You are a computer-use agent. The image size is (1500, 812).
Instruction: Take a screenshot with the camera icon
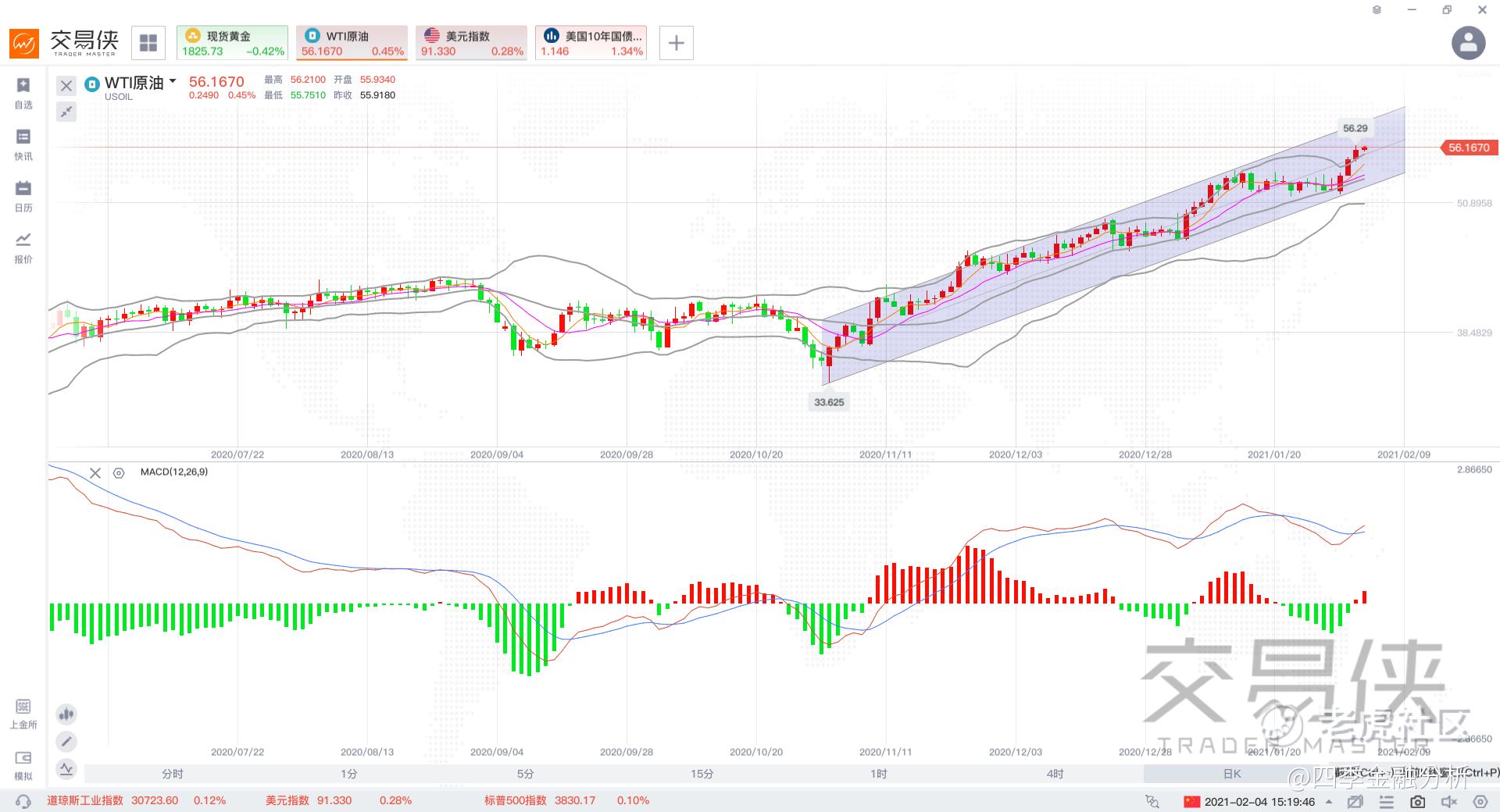(x=1418, y=801)
